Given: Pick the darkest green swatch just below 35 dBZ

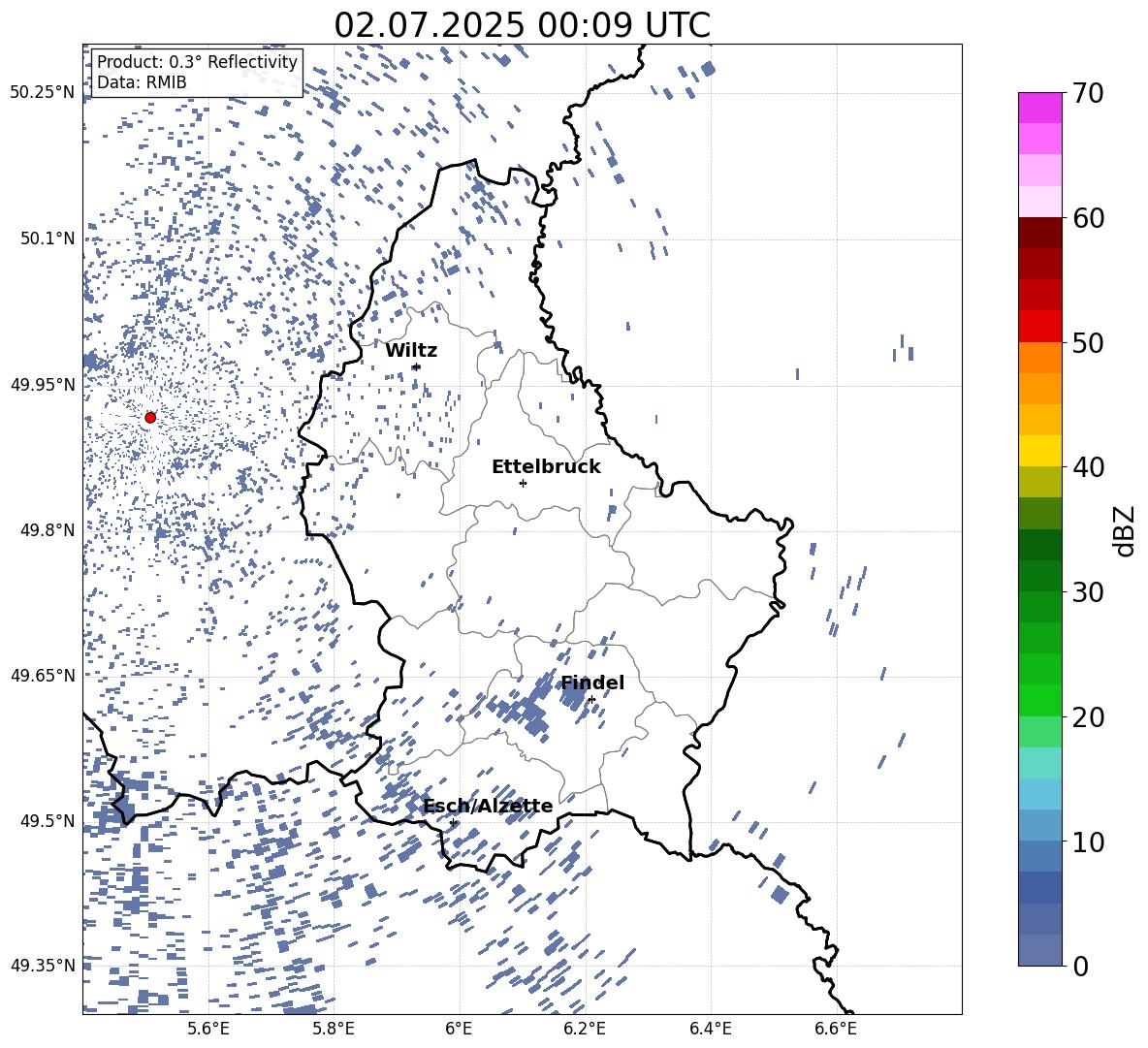Looking at the screenshot, I should point(1039,545).
